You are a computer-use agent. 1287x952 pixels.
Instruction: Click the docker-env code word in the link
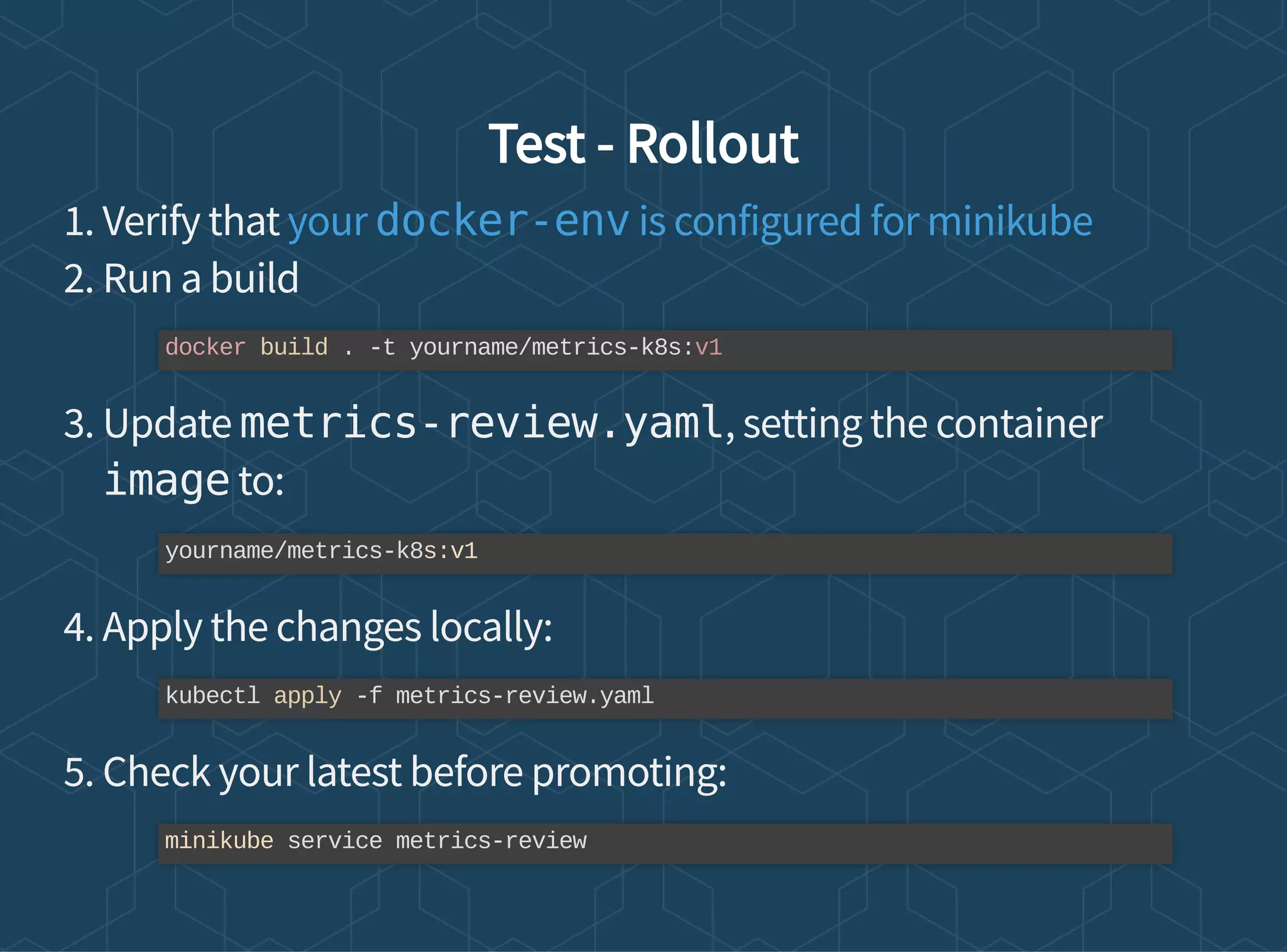pyautogui.click(x=502, y=221)
